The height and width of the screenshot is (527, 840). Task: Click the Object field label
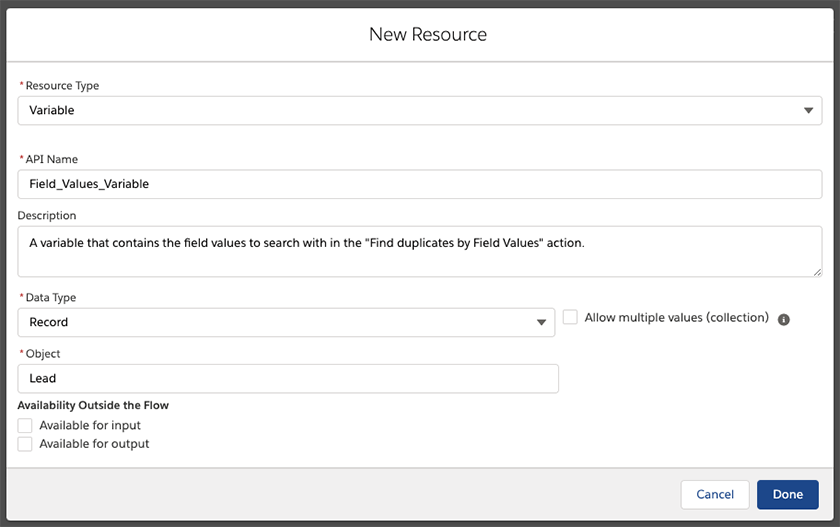pyautogui.click(x=43, y=353)
